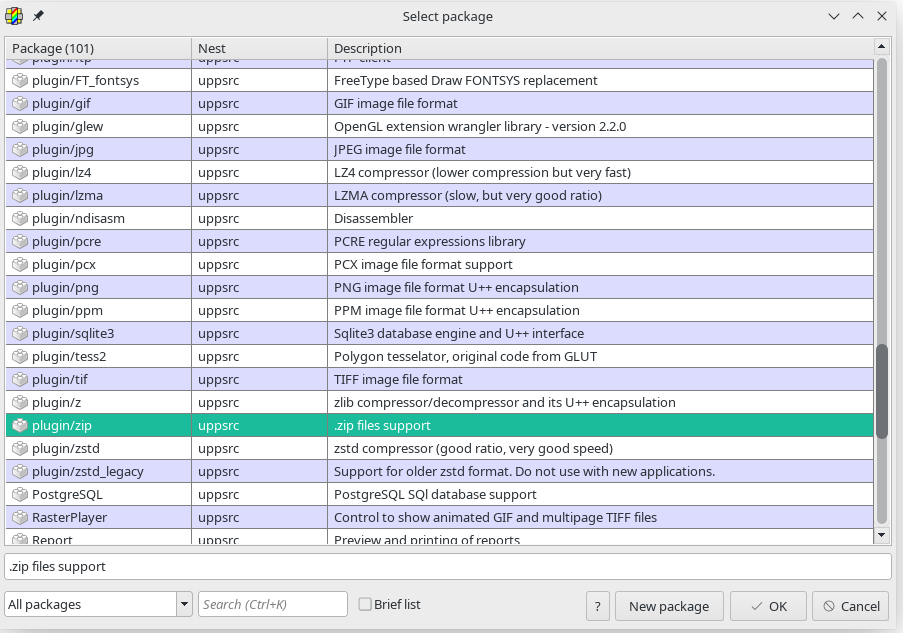Sort by Package (101) column header

(x=98, y=48)
